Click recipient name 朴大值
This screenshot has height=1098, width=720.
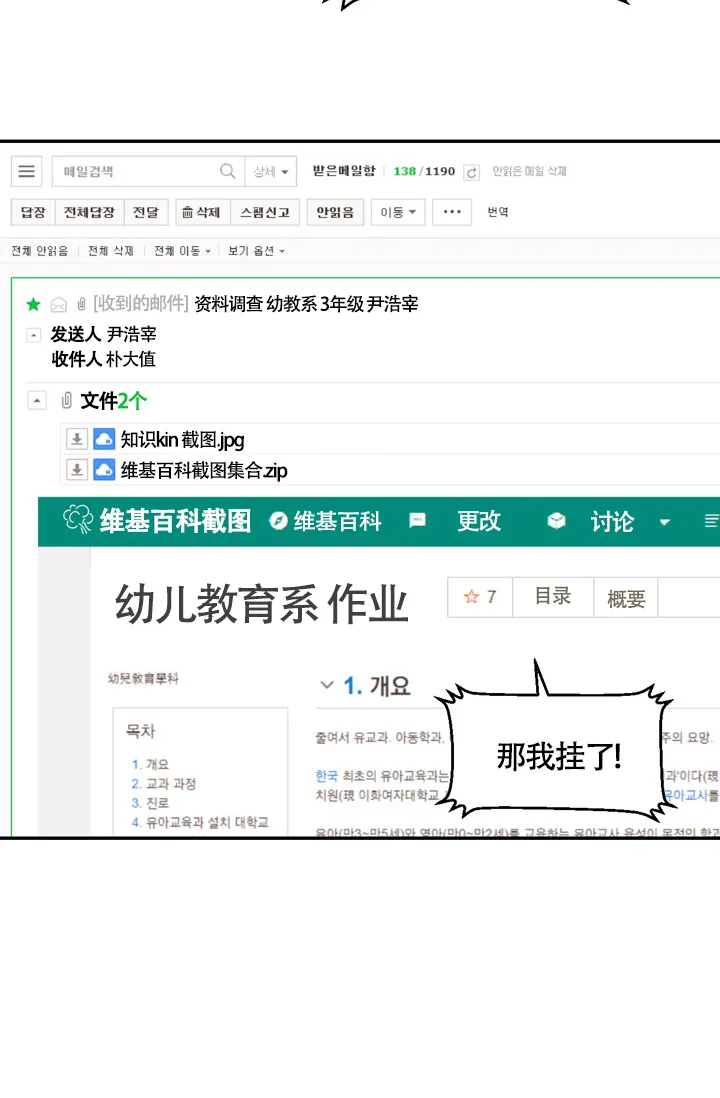[130, 359]
